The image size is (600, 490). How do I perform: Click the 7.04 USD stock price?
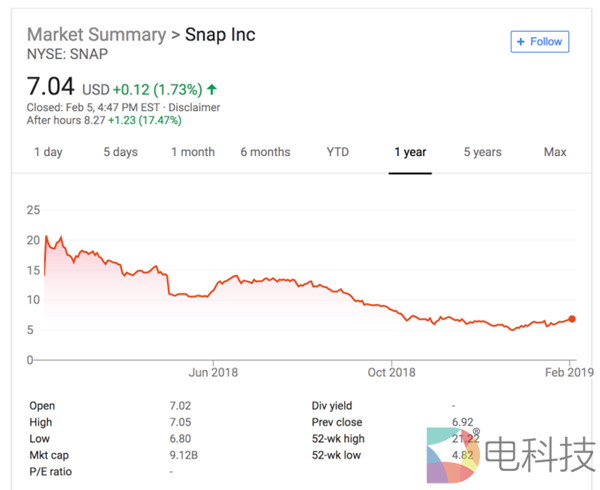pyautogui.click(x=52, y=89)
